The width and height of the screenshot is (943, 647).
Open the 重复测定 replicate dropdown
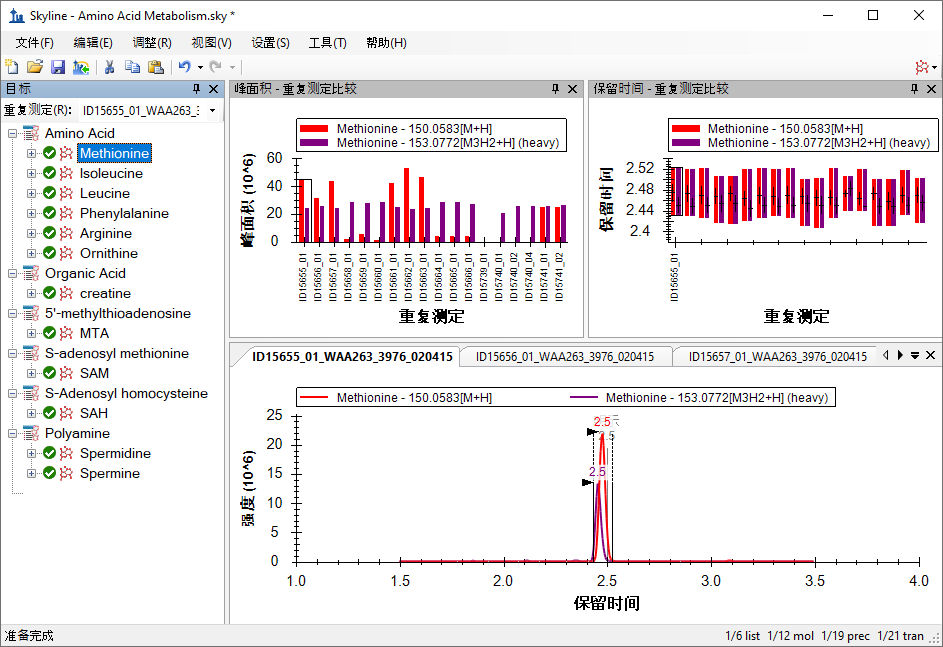click(x=211, y=110)
